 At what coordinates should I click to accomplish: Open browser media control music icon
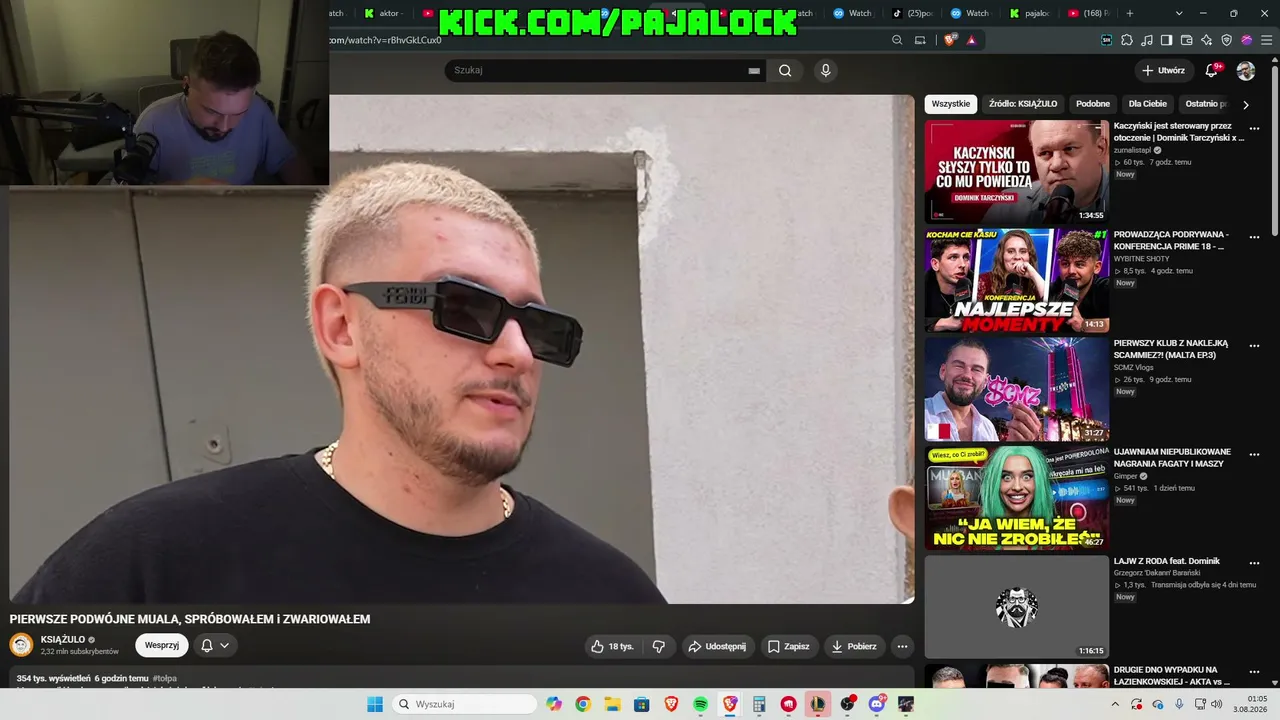coord(1147,40)
